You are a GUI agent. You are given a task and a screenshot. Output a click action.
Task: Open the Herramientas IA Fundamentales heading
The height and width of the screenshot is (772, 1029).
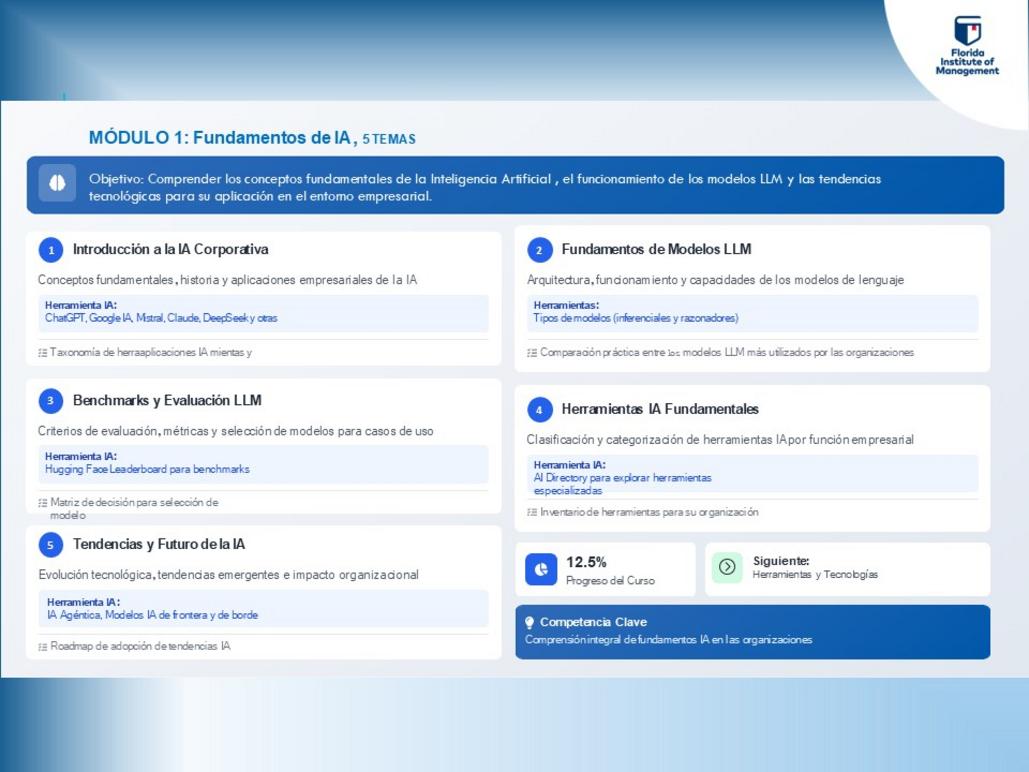click(660, 409)
